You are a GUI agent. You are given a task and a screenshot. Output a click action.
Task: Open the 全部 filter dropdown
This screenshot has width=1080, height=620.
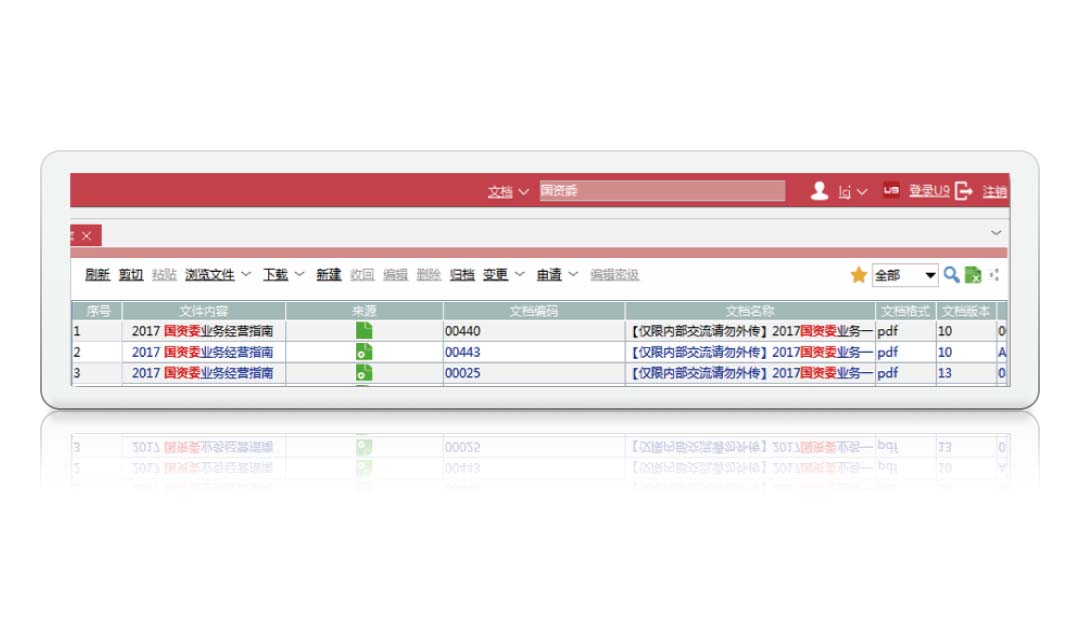[905, 275]
